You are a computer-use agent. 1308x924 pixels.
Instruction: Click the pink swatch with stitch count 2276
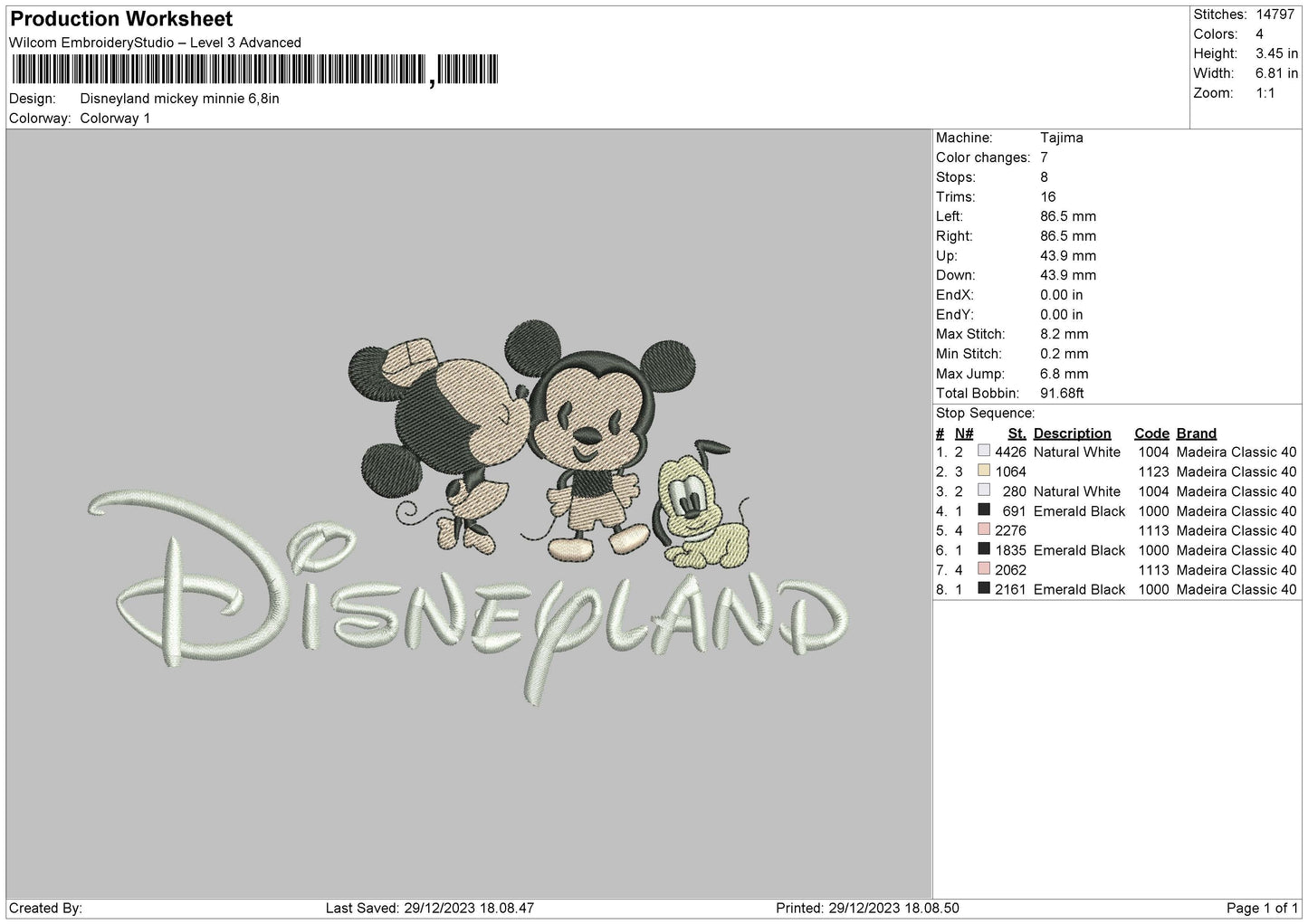click(984, 529)
